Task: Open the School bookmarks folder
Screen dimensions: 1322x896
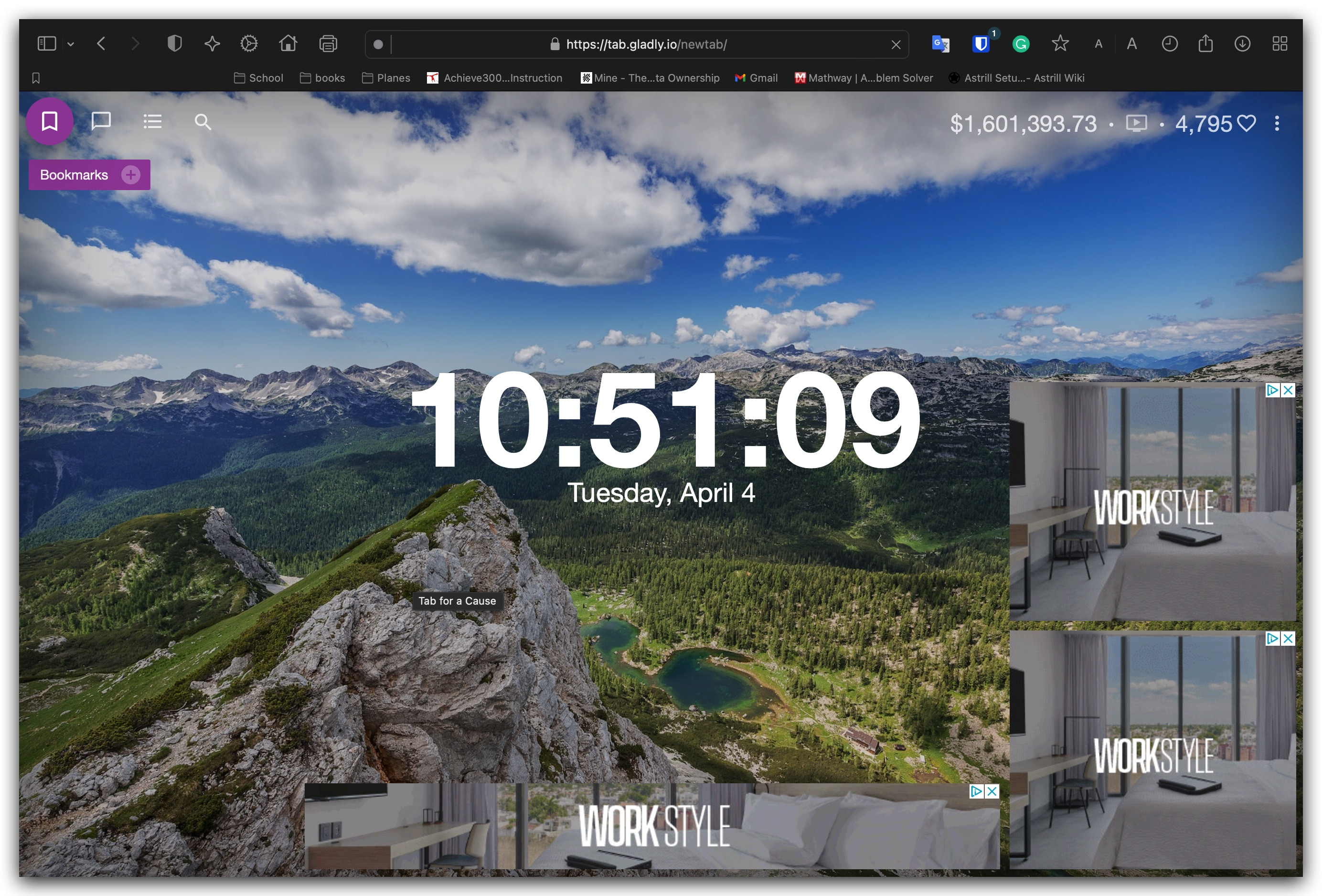Action: (x=258, y=78)
